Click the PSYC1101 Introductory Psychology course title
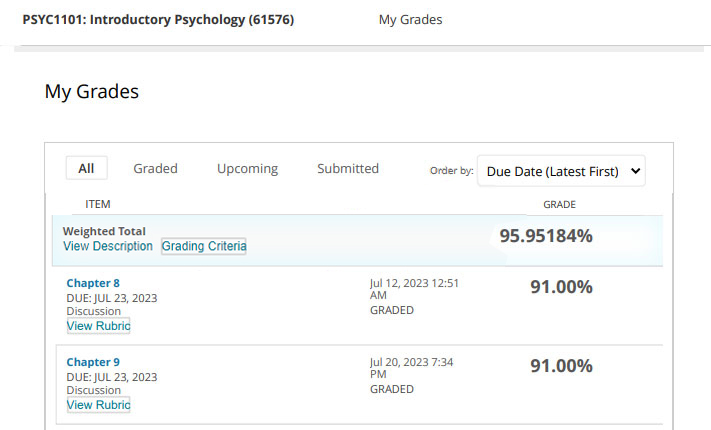Viewport: 711px width, 430px height. [x=158, y=20]
